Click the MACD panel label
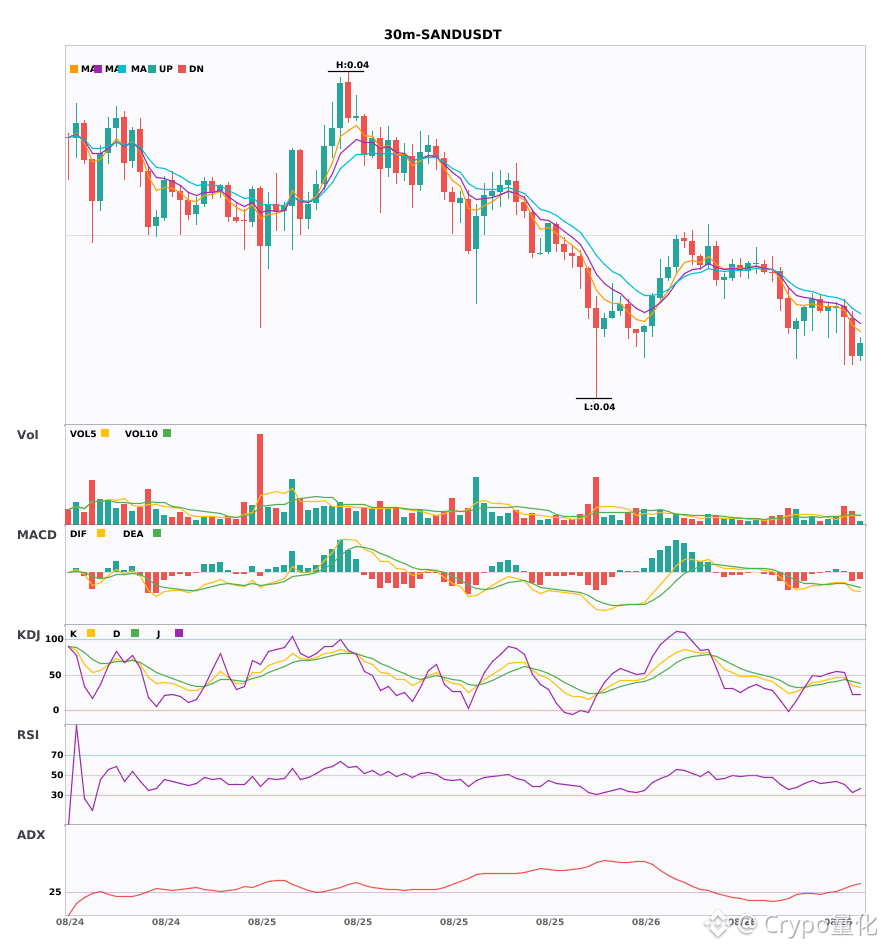885x950 pixels. [x=36, y=535]
